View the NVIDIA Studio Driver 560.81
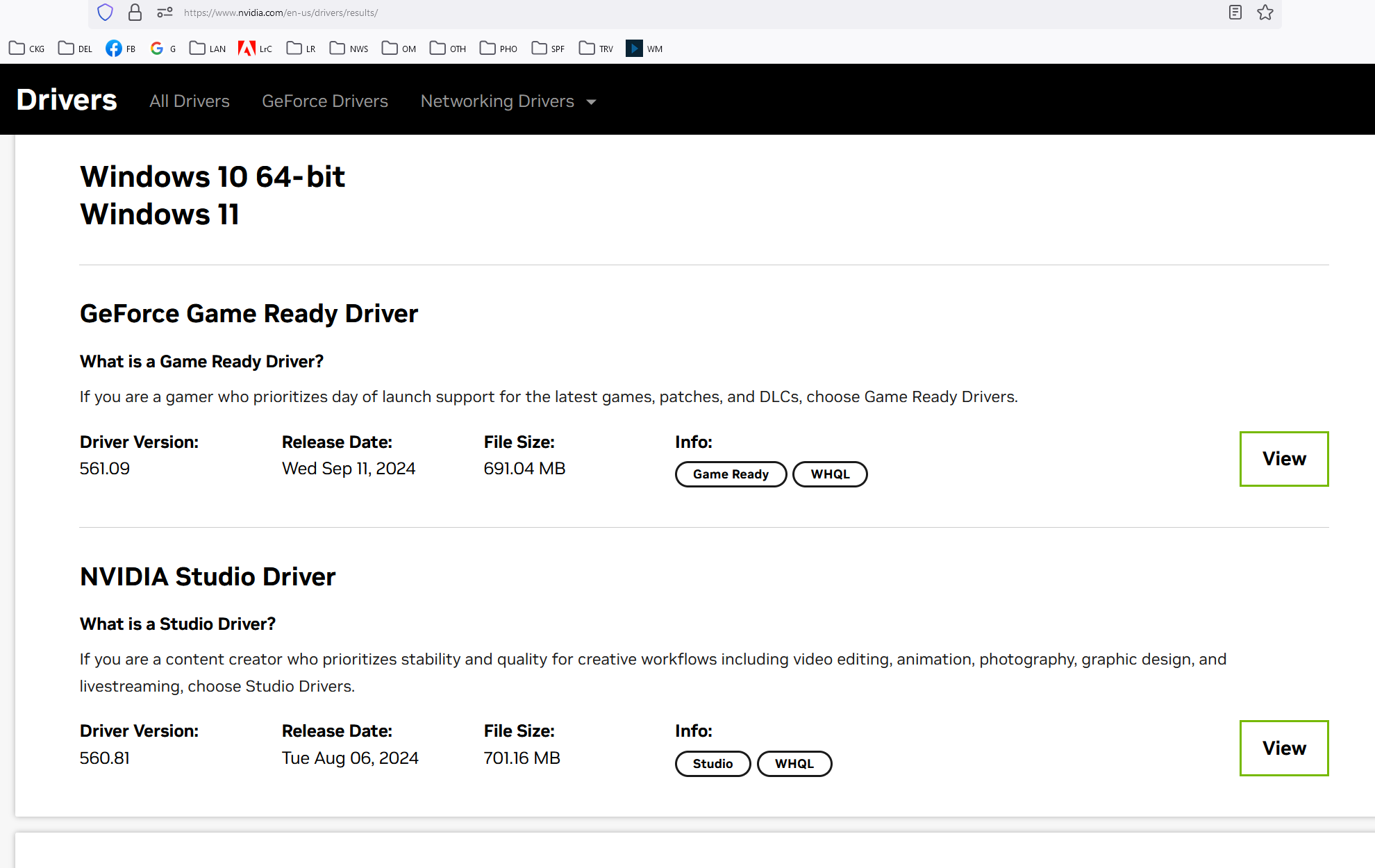The image size is (1375, 868). [x=1283, y=748]
